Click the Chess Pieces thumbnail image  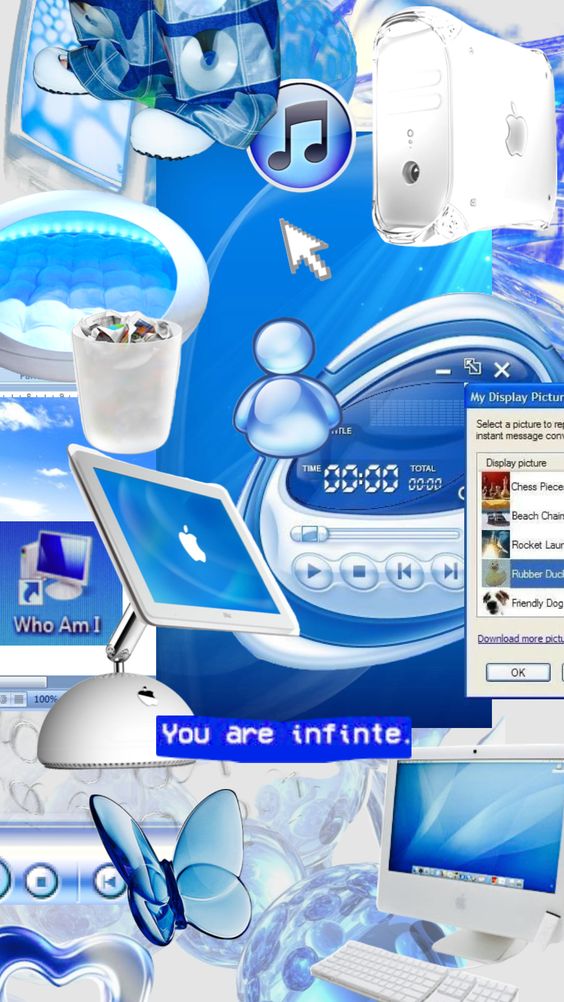click(496, 486)
